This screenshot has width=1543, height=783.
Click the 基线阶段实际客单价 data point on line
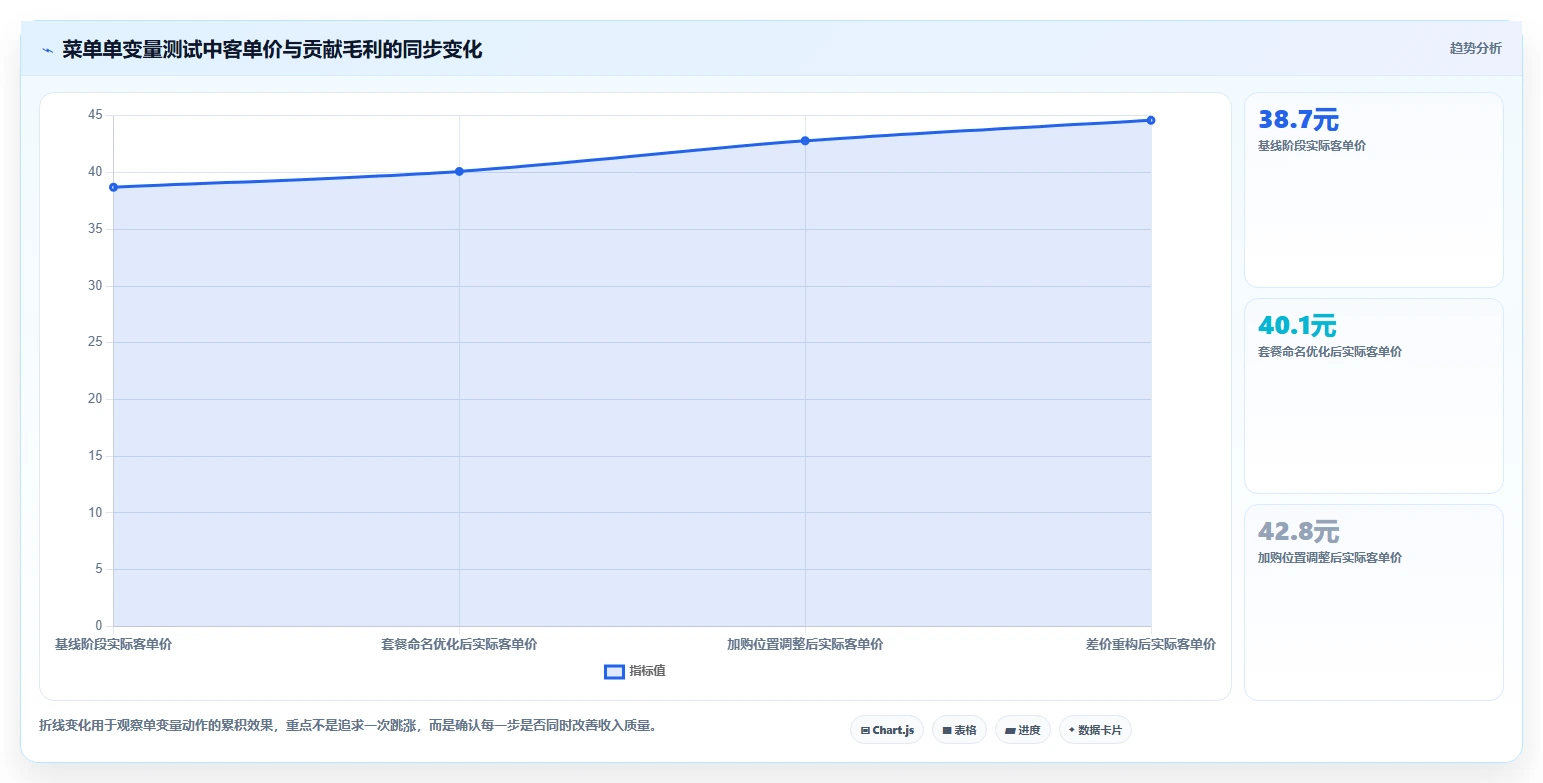113,187
